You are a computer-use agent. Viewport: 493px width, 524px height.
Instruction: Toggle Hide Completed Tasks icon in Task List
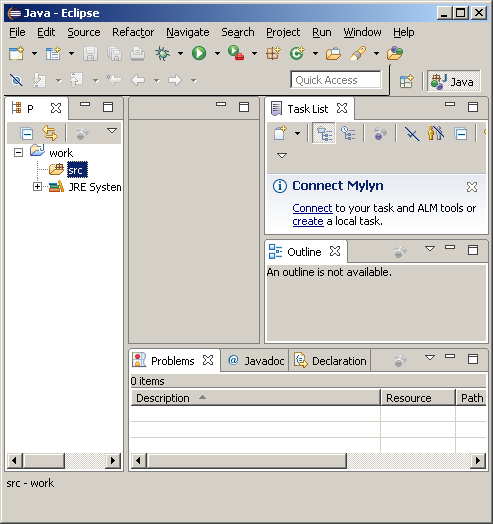(x=411, y=134)
